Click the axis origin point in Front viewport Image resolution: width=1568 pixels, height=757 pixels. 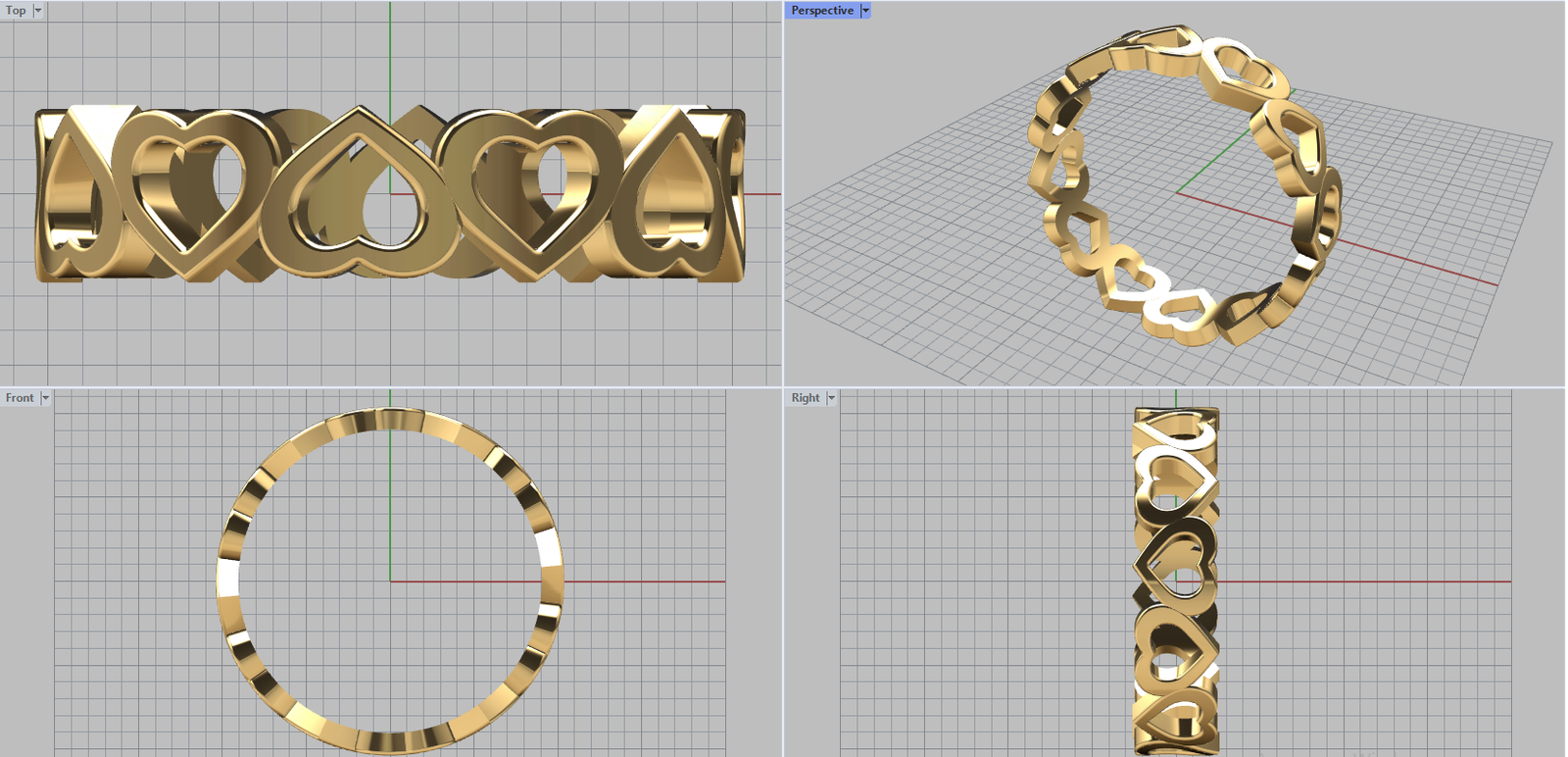tap(390, 581)
